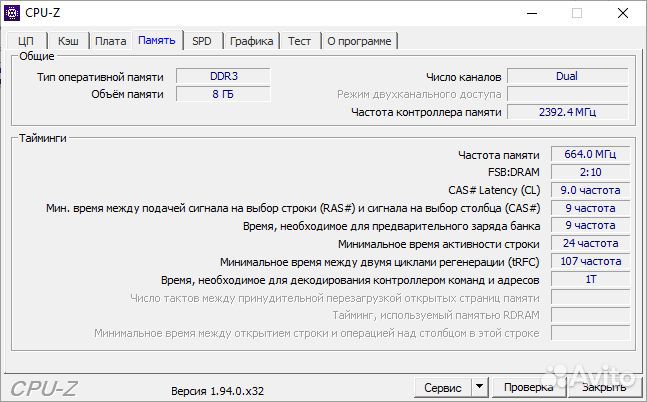This screenshot has height=402, width=647.
Task: Click the CAS# Latency (CL) label
Action: [494, 190]
